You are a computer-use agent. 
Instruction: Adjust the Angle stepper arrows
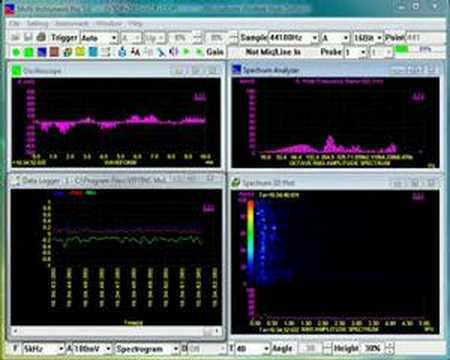[x=327, y=349]
